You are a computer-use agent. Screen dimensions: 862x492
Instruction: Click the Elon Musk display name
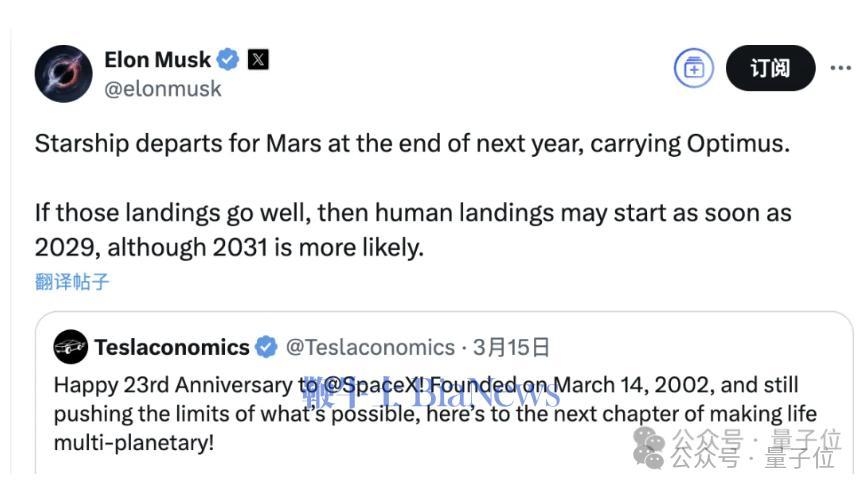tap(157, 59)
